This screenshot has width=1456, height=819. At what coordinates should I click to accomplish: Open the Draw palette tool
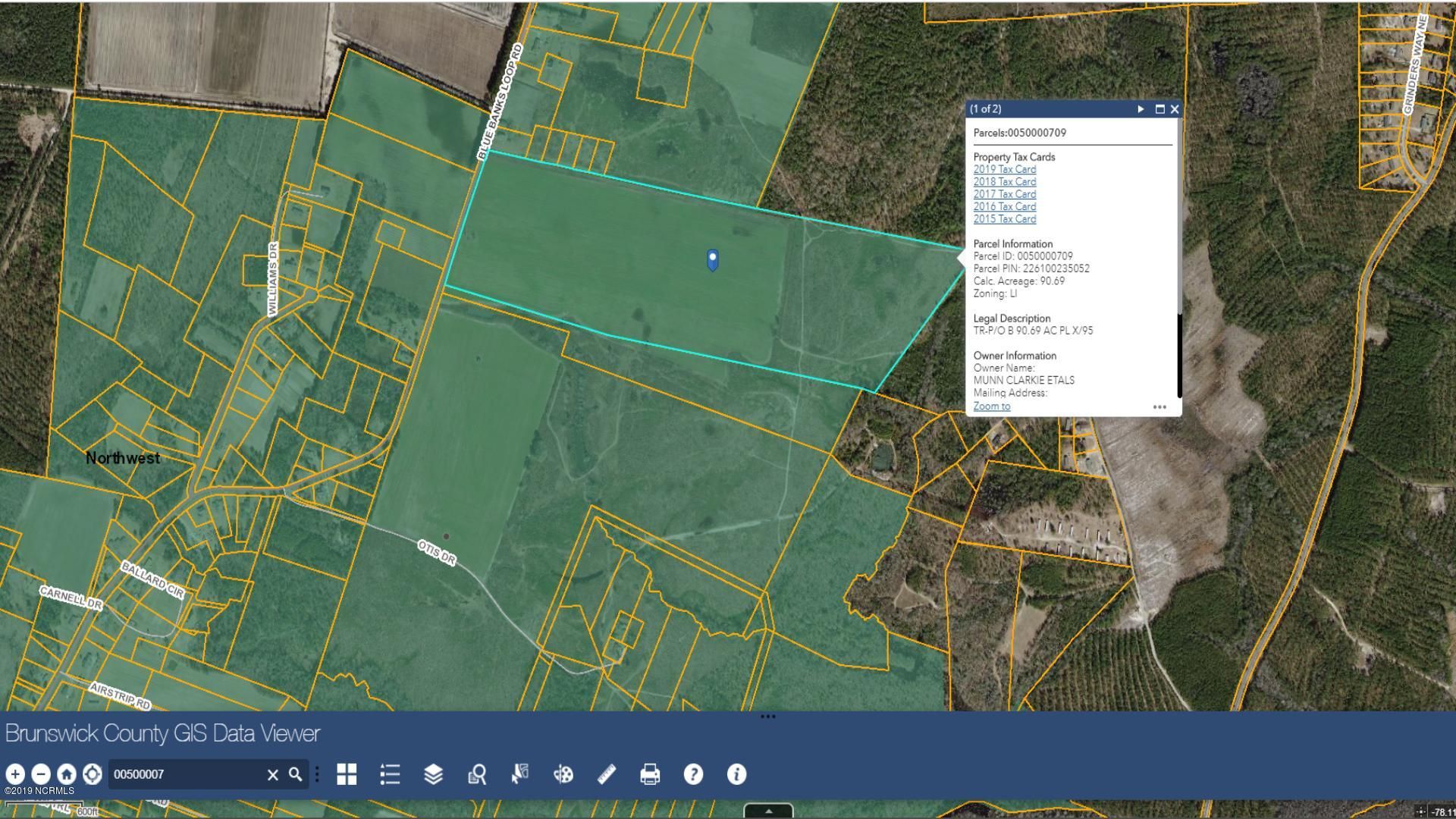tap(563, 774)
